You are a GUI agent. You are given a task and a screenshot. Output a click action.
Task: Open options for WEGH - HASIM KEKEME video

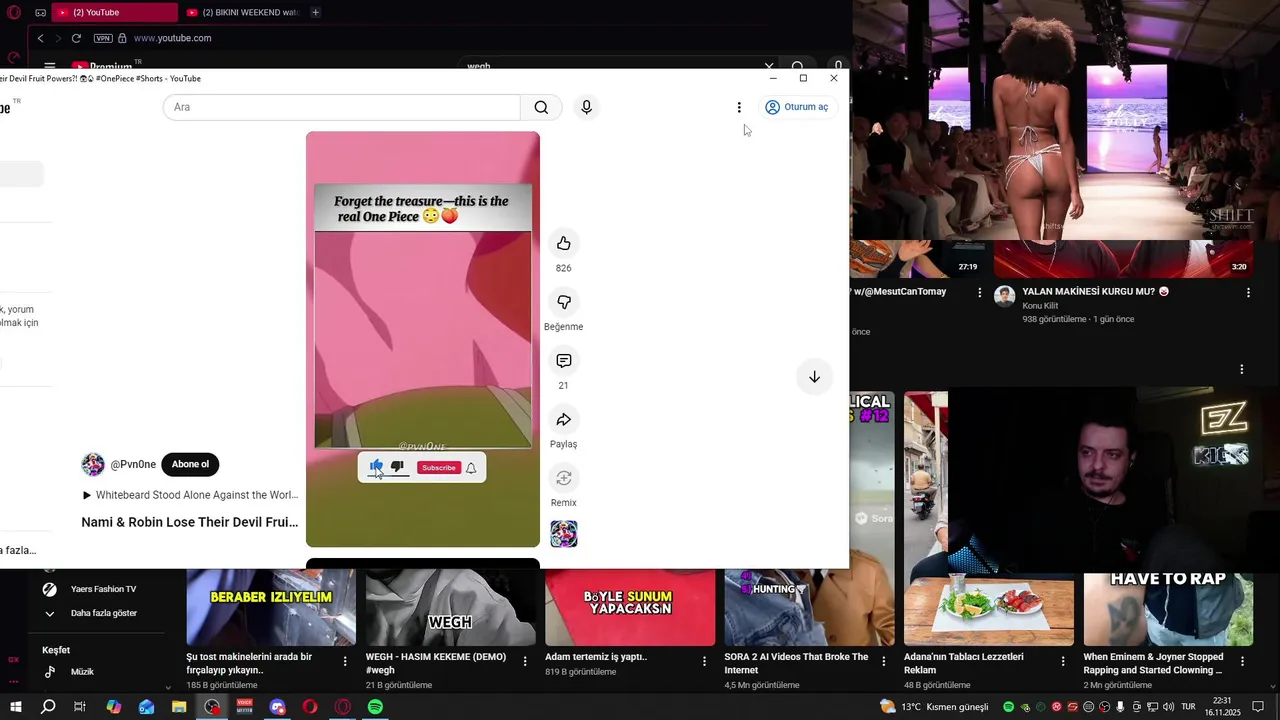point(525,661)
